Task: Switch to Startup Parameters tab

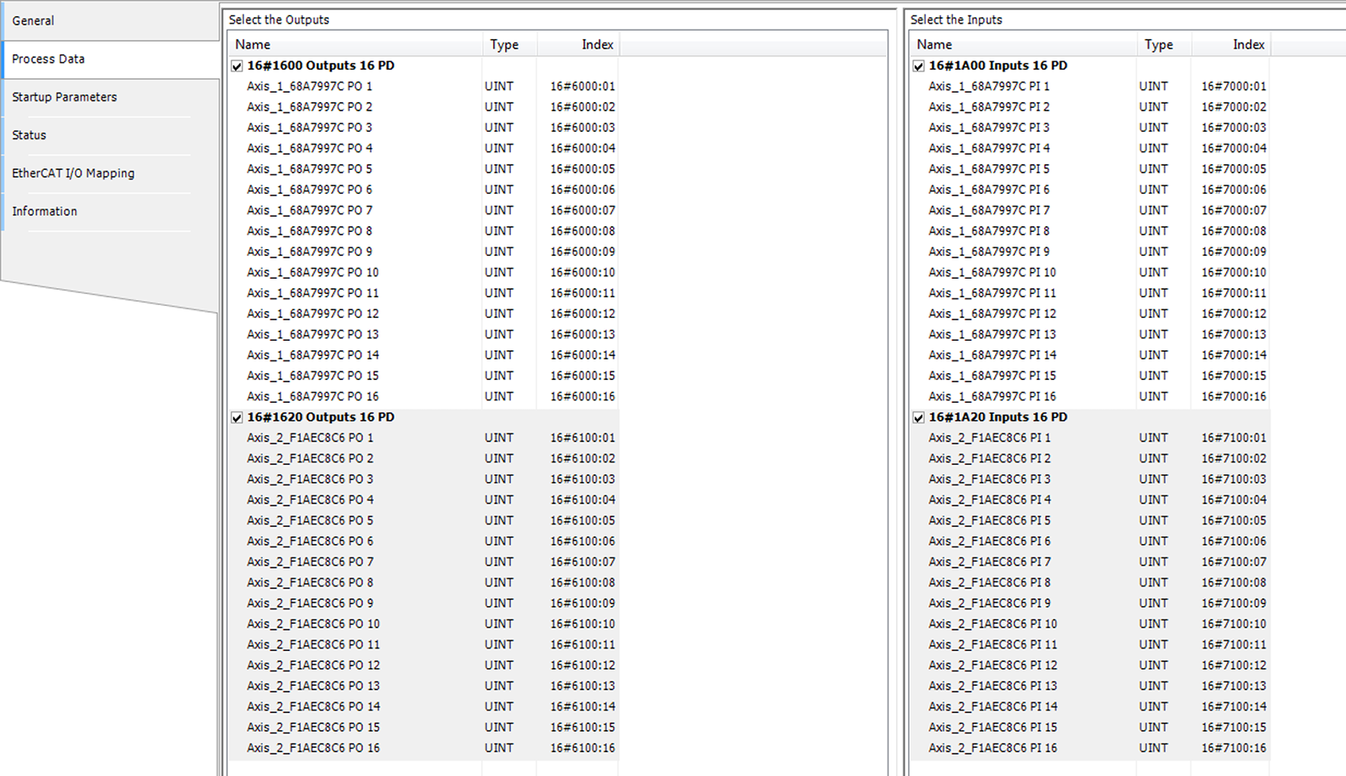Action: 64,97
